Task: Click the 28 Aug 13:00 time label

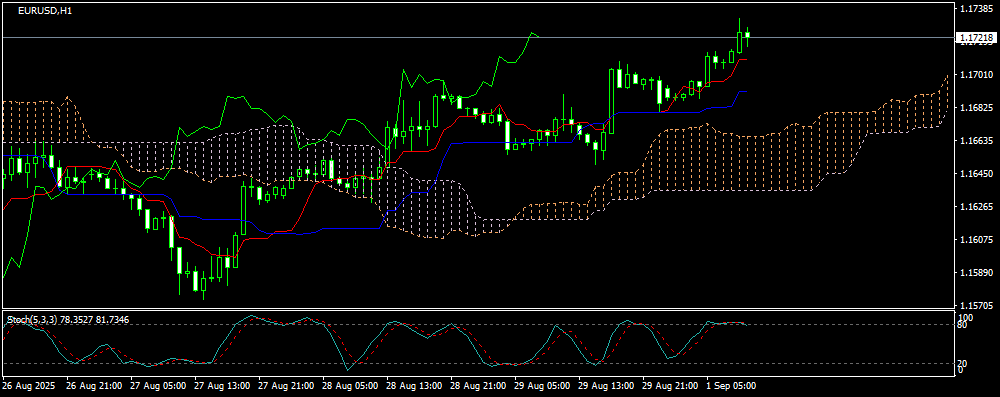Action: [415, 386]
